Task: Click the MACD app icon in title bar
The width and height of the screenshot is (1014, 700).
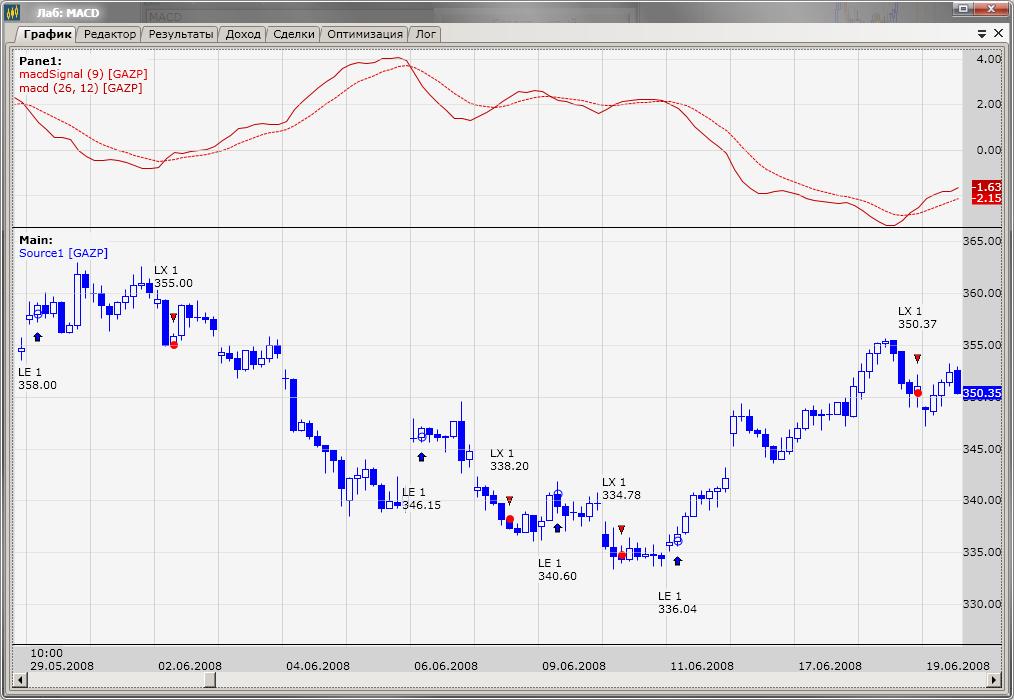Action: pyautogui.click(x=12, y=10)
